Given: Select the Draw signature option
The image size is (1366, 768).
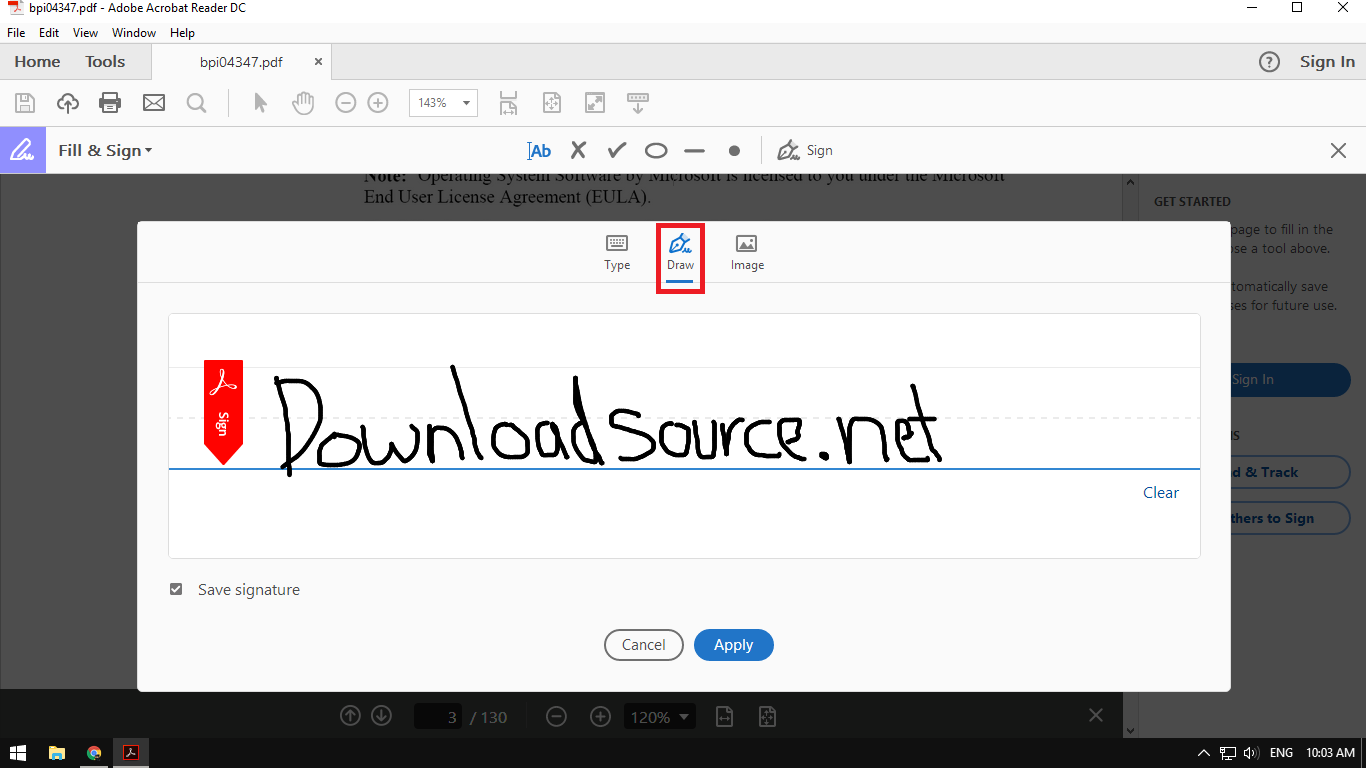Looking at the screenshot, I should (681, 253).
